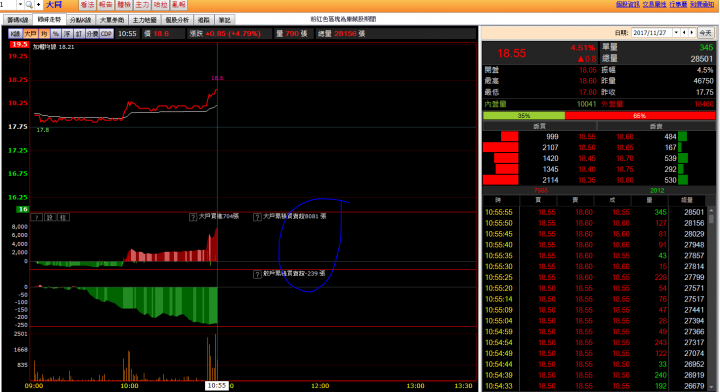Toggle the K線 chart mode button
Image resolution: width=720 pixels, height=392 pixels.
15,34
